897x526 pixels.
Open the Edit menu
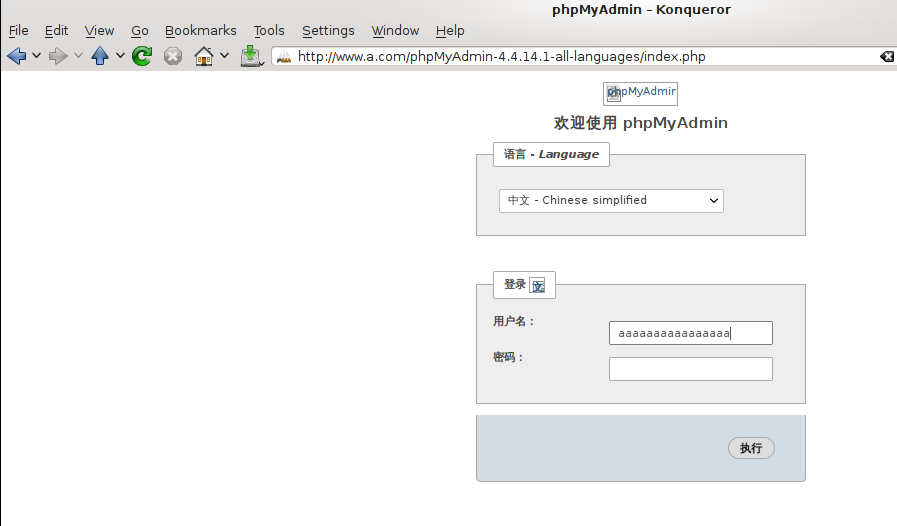[x=56, y=30]
